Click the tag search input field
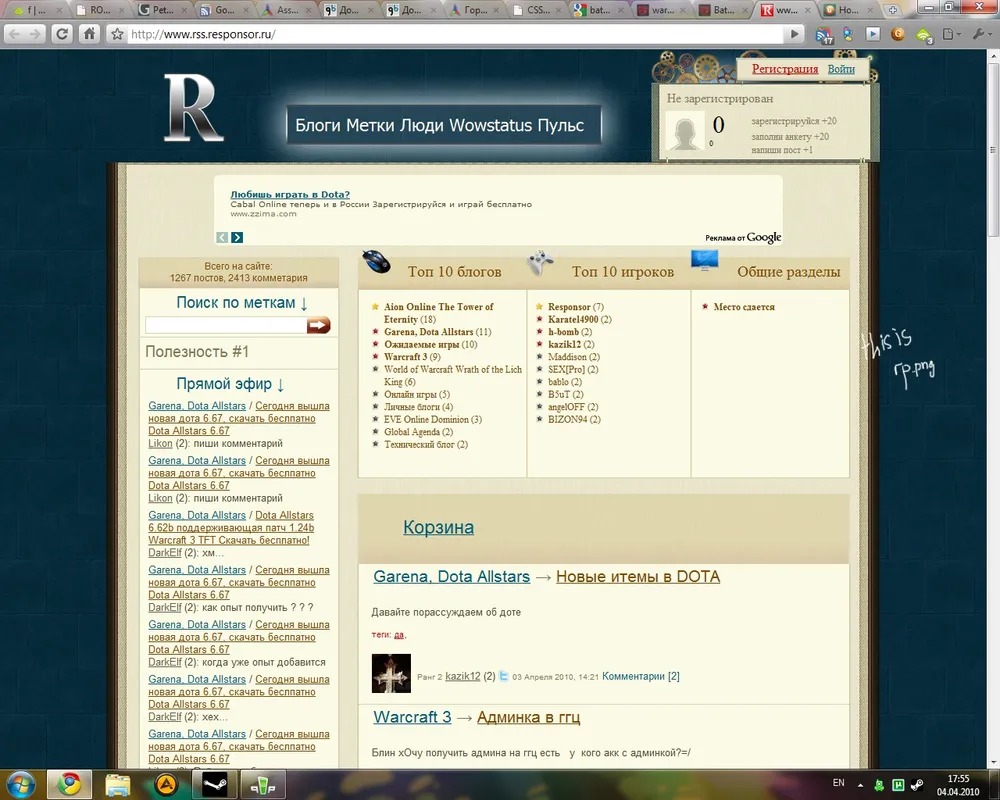 [225, 325]
